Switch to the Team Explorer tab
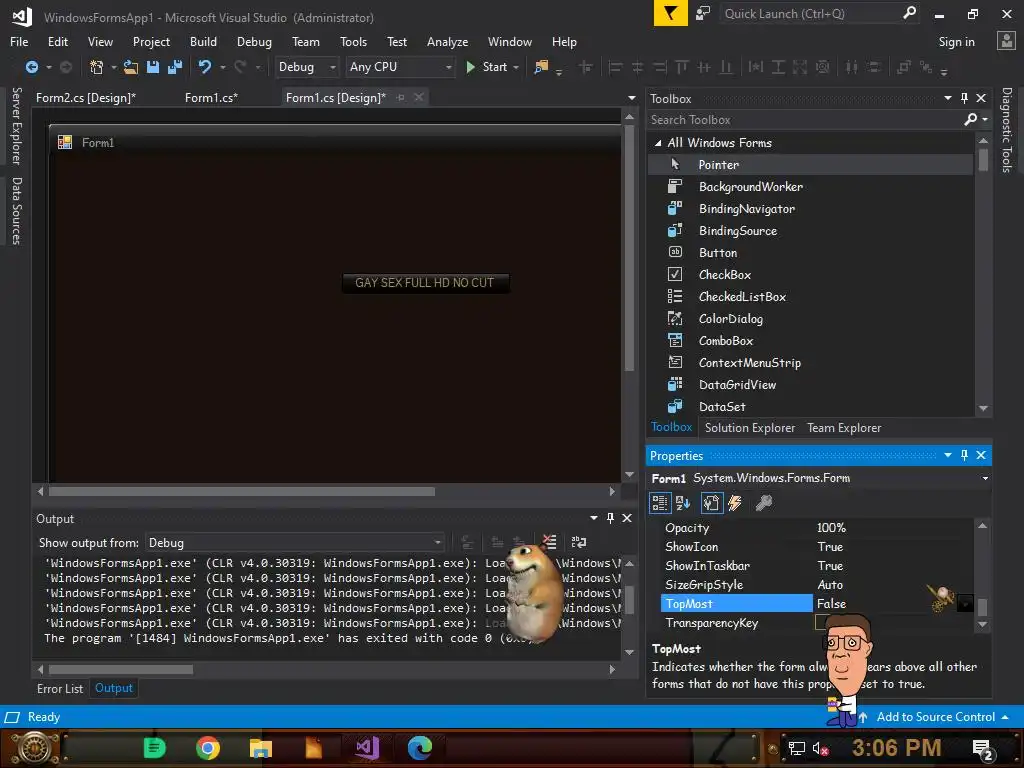Viewport: 1024px width, 768px height. coord(844,428)
